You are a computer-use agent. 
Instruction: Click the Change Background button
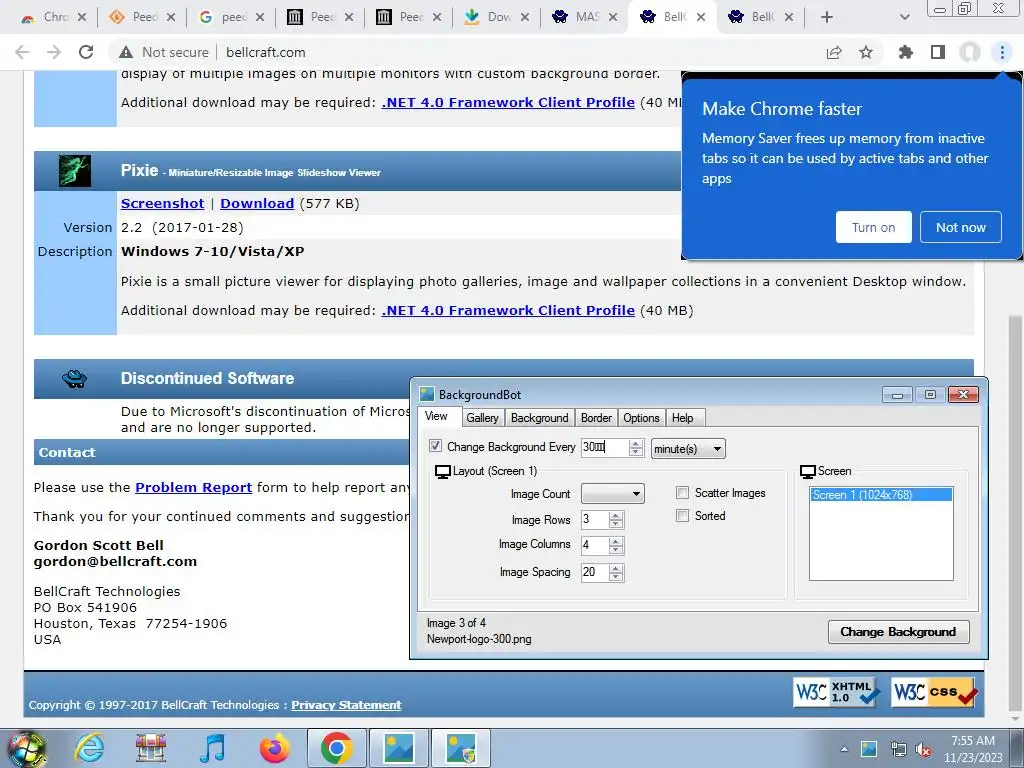[x=899, y=632]
